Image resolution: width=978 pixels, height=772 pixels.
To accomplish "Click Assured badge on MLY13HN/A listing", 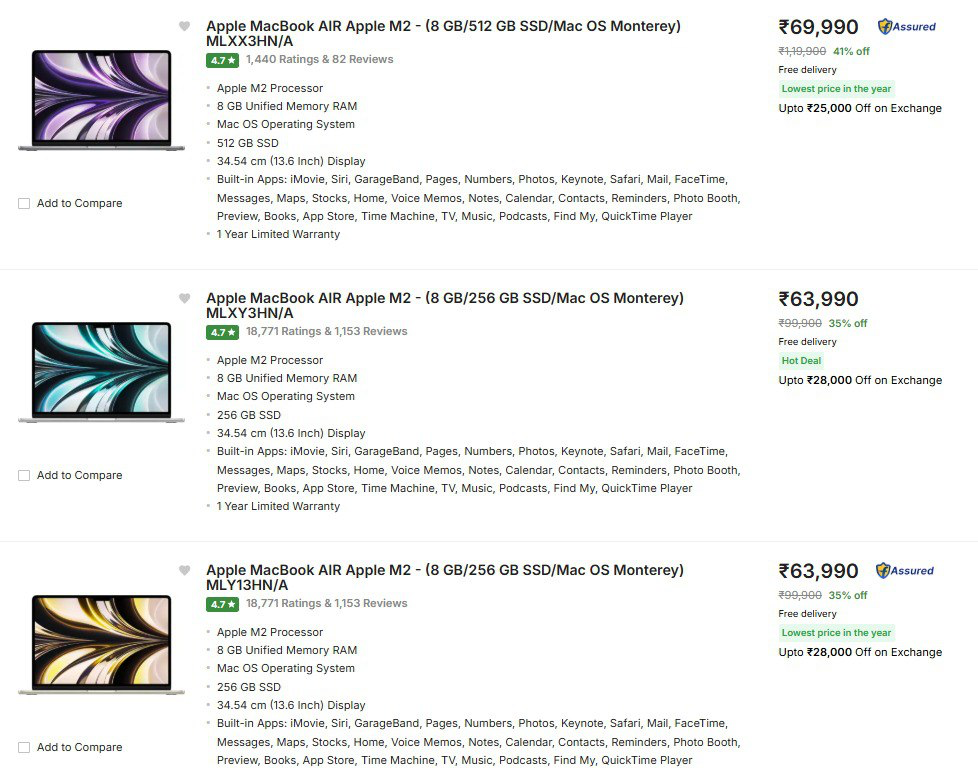I will click(905, 571).
